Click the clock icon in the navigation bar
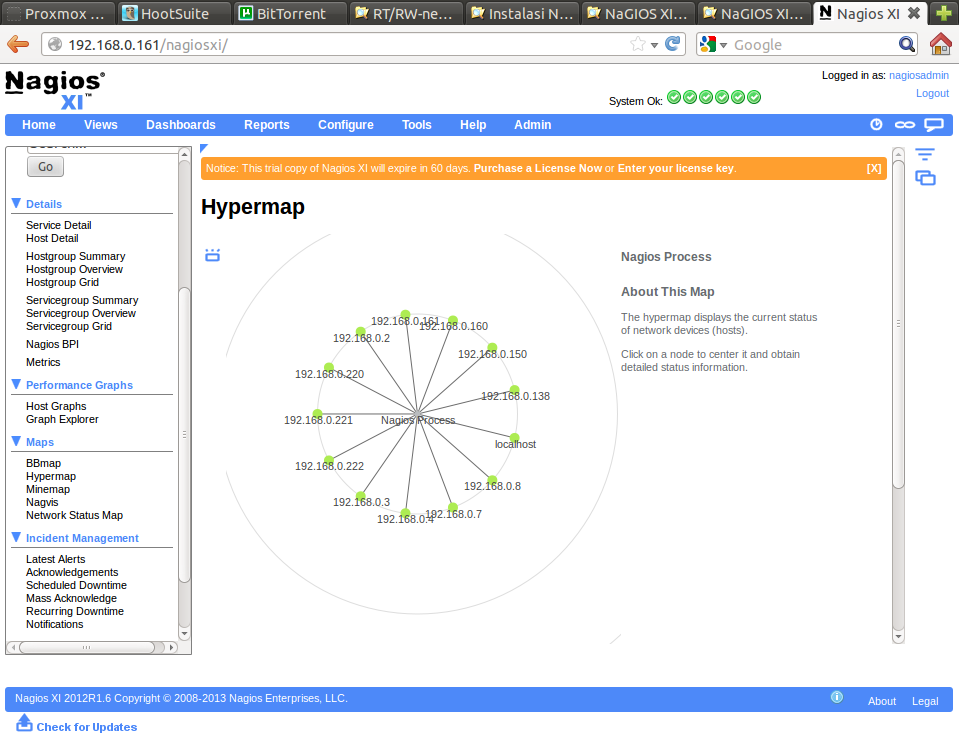 pos(876,125)
